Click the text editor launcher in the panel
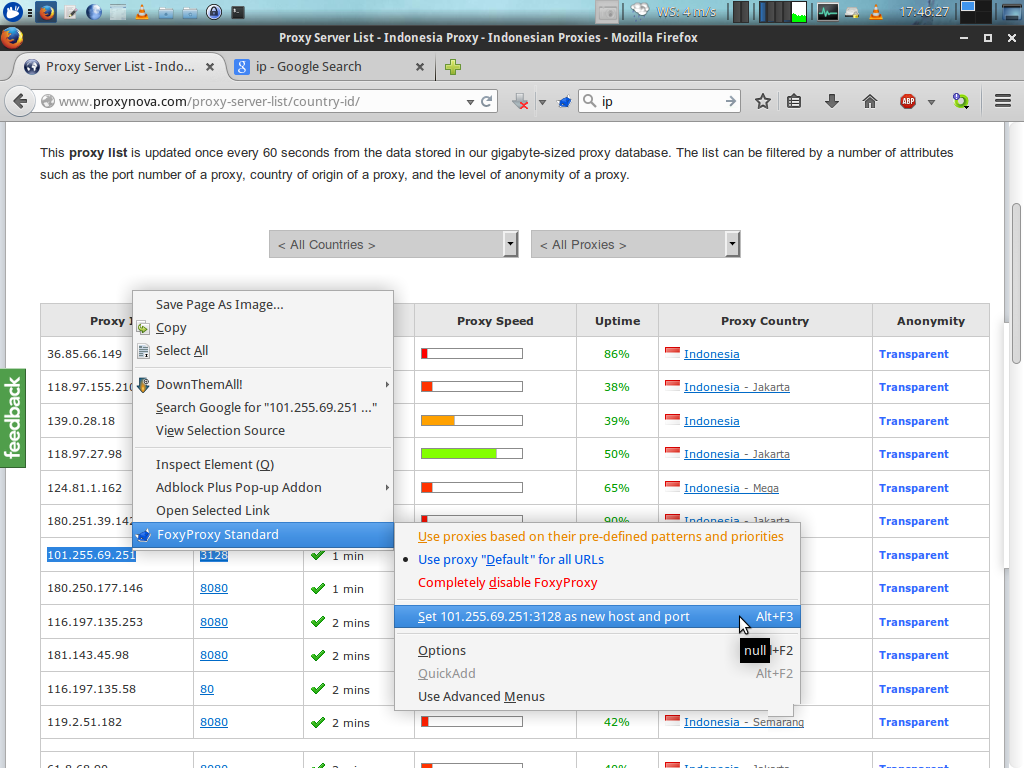The image size is (1024, 768). point(71,12)
